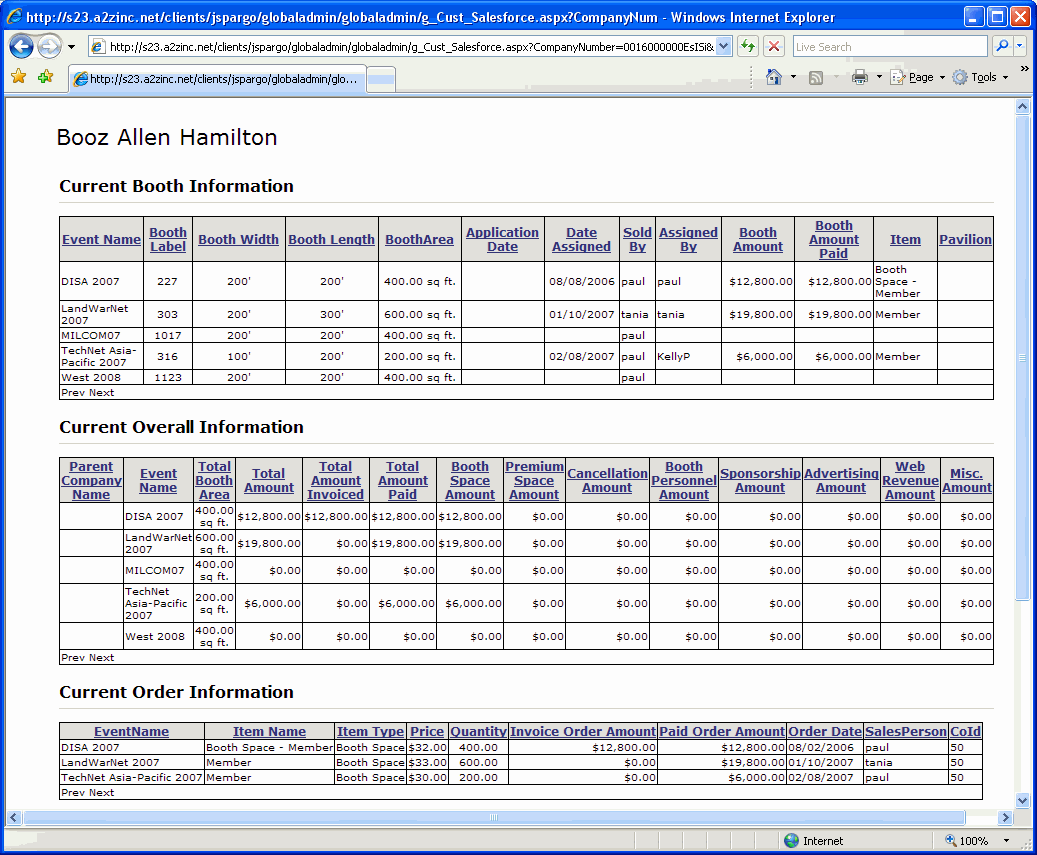This screenshot has width=1037, height=855.
Task: Open recent pages dropdown beside Forward button
Action: pos(71,47)
